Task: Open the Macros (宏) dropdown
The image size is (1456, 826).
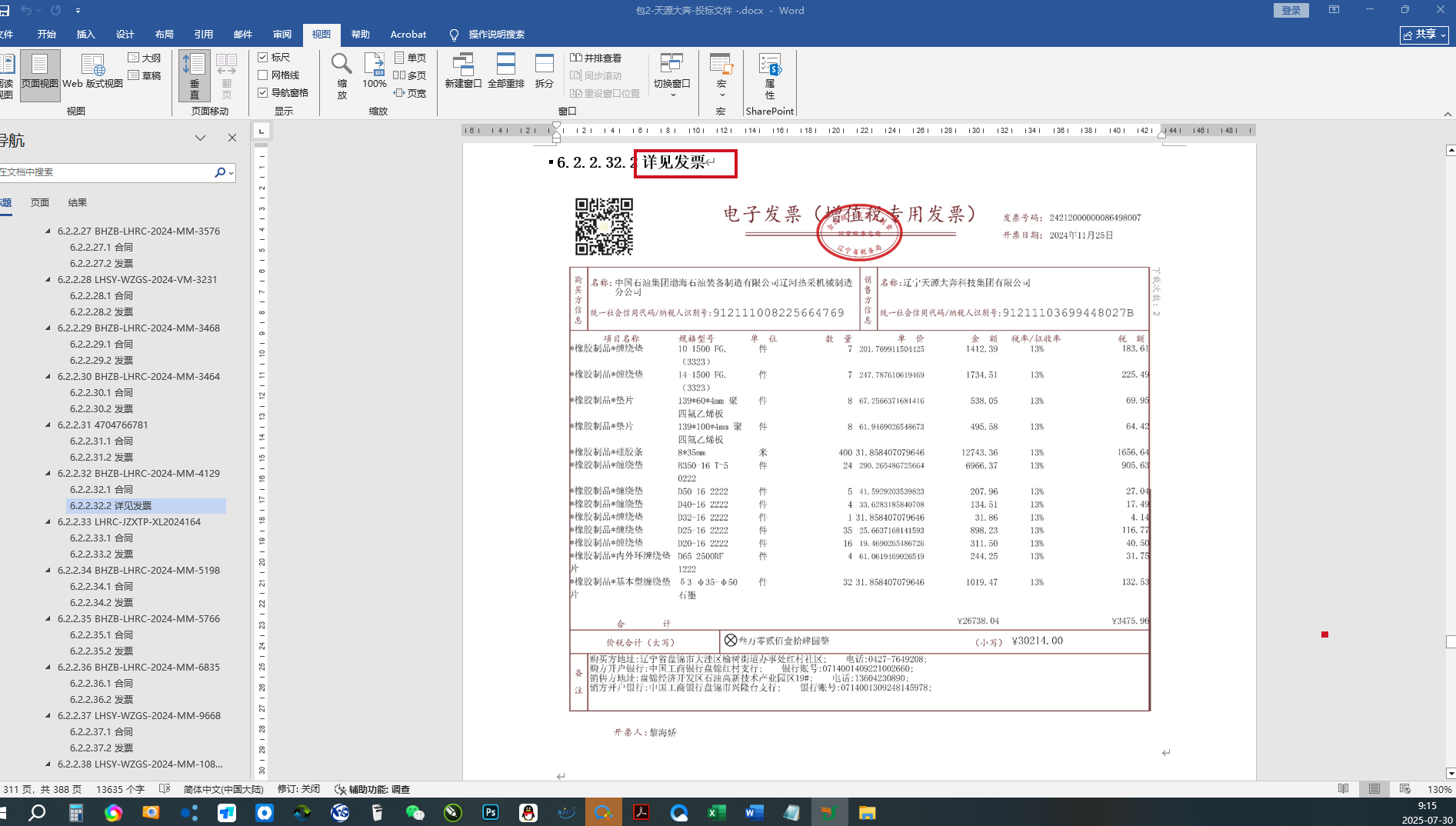Action: pos(721,75)
